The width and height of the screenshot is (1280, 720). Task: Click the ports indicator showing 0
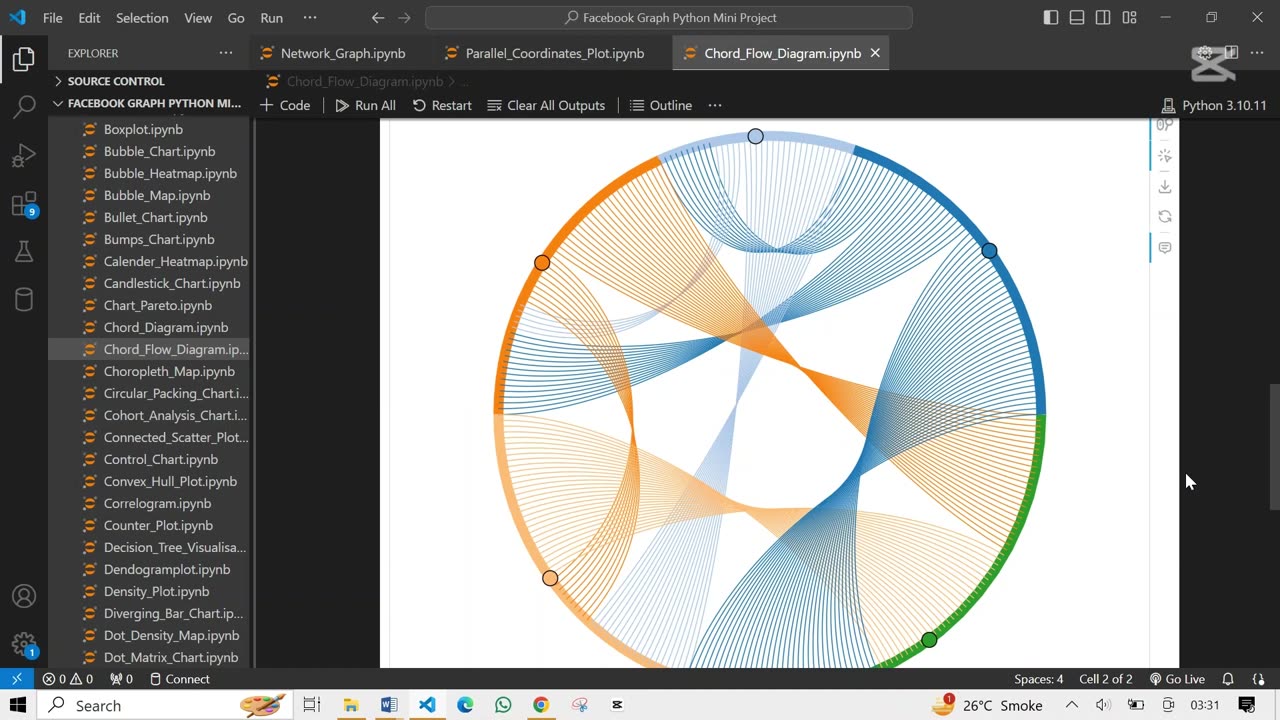(x=121, y=679)
